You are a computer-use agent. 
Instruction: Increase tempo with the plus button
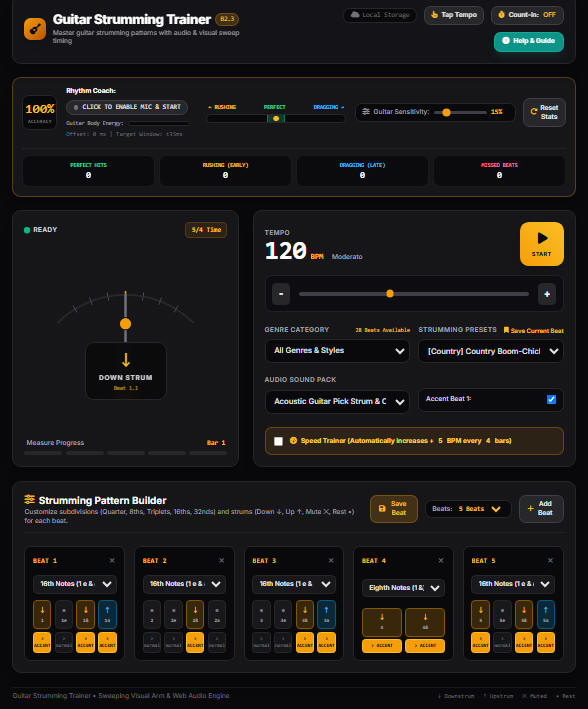(x=547, y=294)
